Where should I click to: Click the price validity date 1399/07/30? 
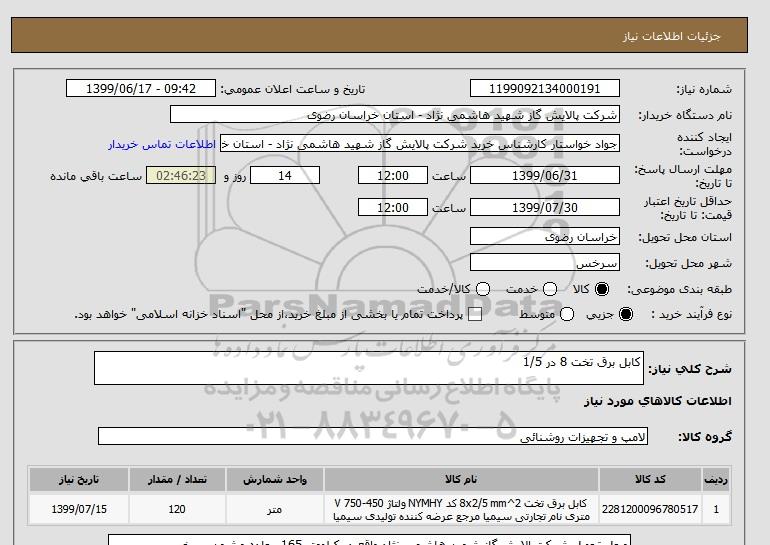pos(545,207)
